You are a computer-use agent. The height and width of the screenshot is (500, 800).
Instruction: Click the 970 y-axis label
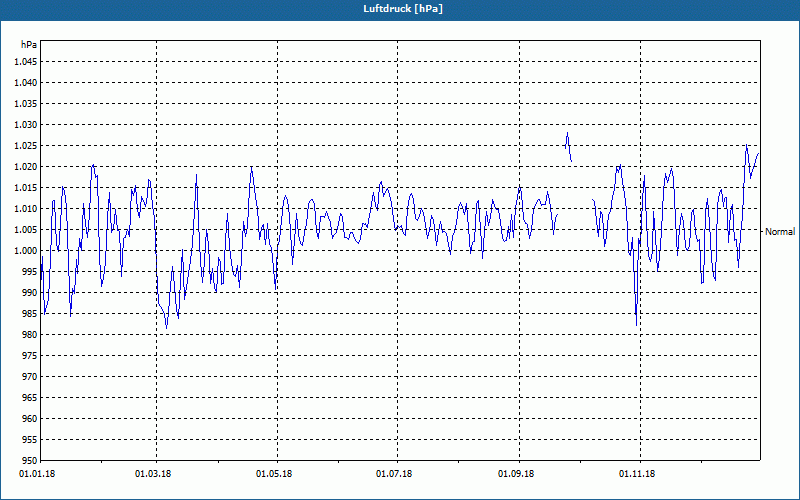(x=30, y=377)
